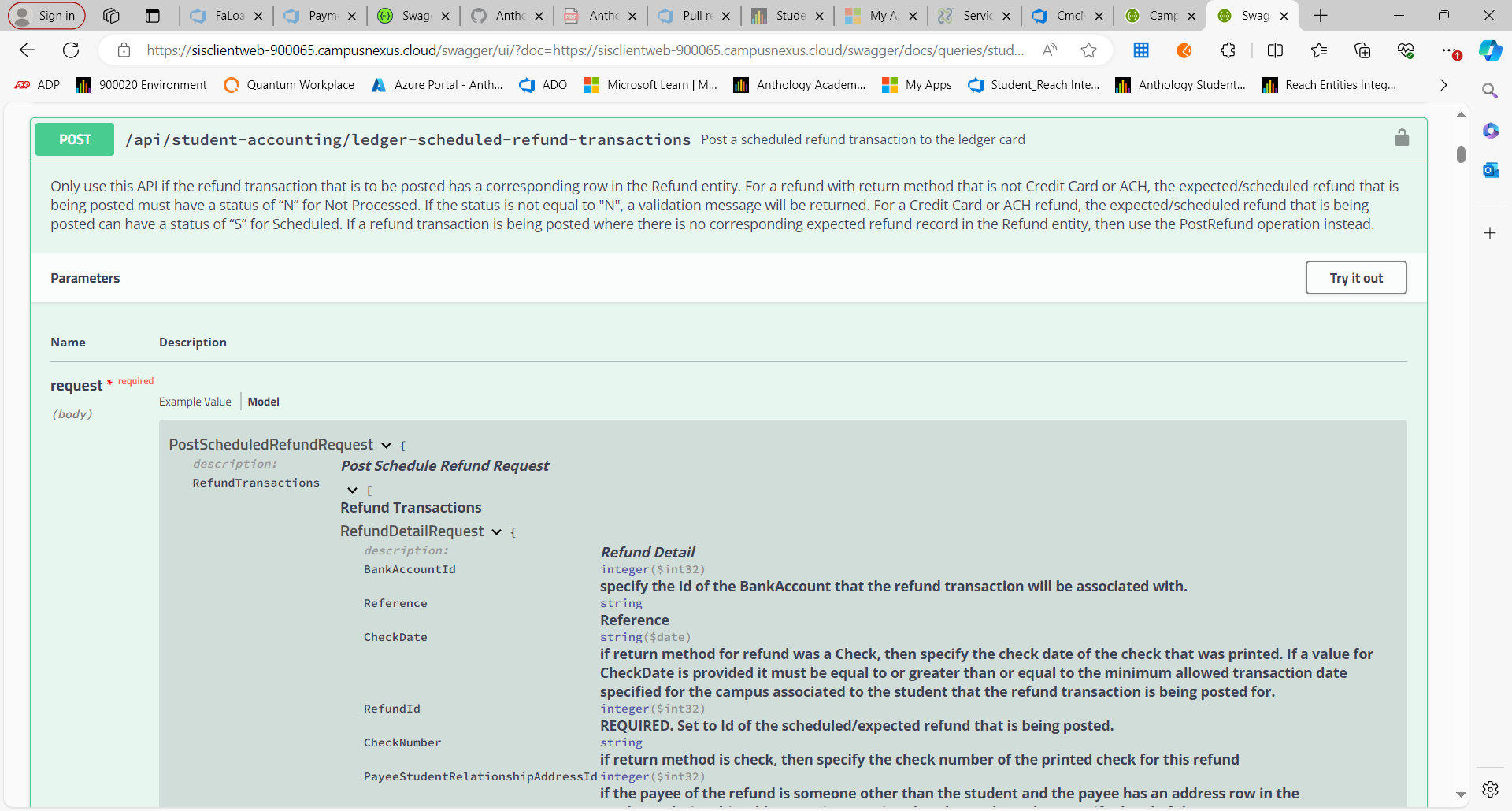Show more bookmarks chevron

(1443, 85)
